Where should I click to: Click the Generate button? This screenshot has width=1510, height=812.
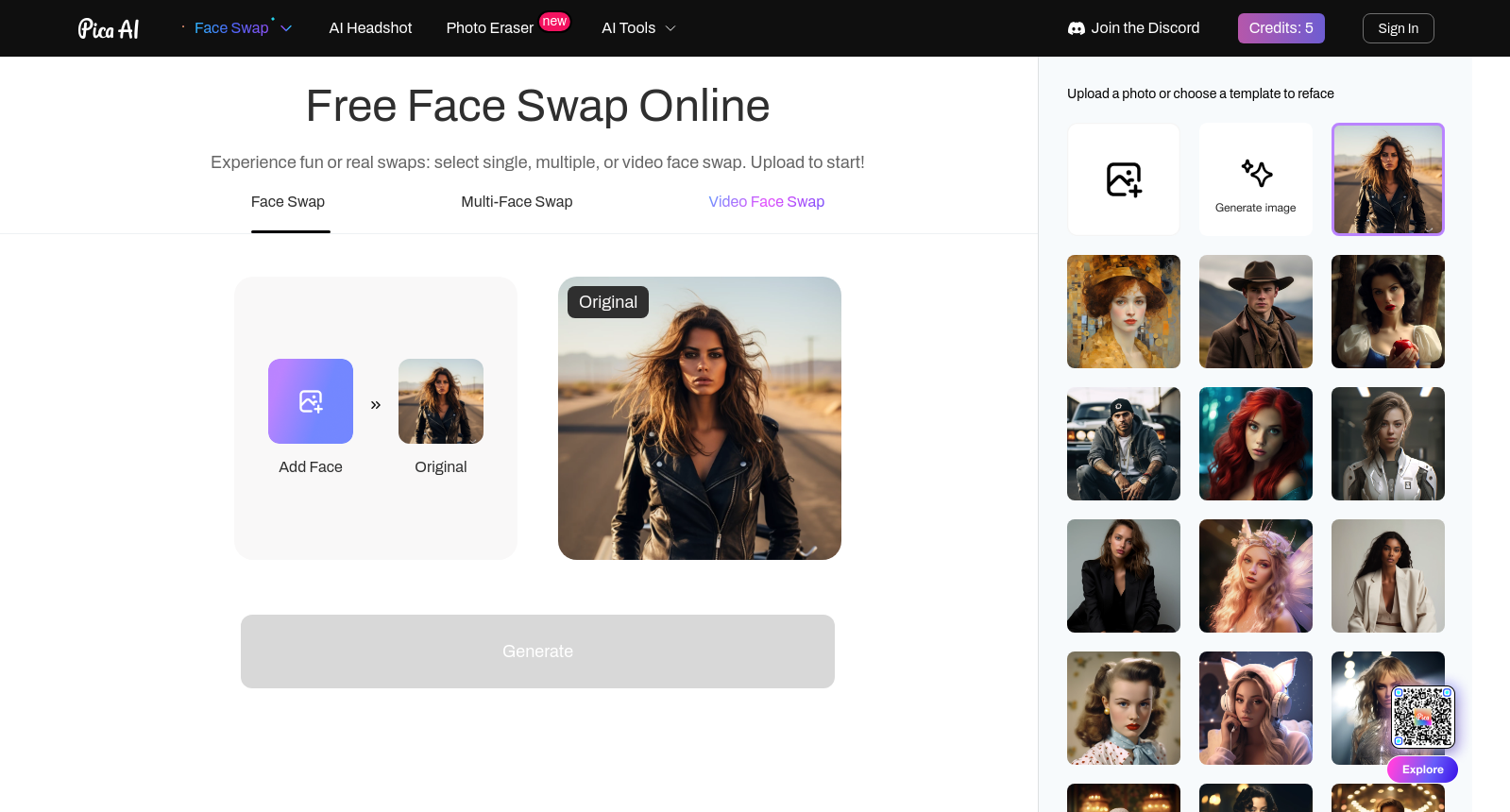tap(537, 651)
